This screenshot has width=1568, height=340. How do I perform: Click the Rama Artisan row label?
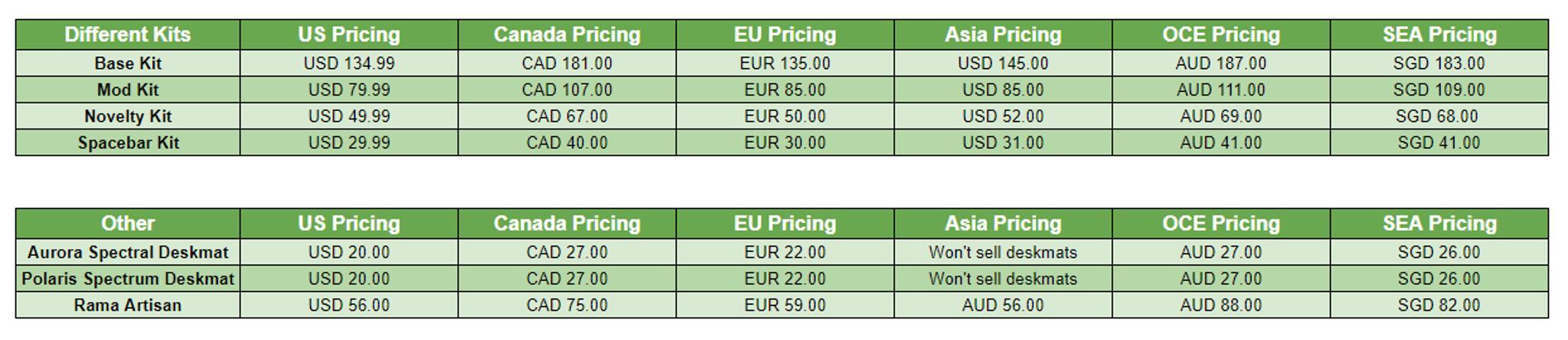128,306
